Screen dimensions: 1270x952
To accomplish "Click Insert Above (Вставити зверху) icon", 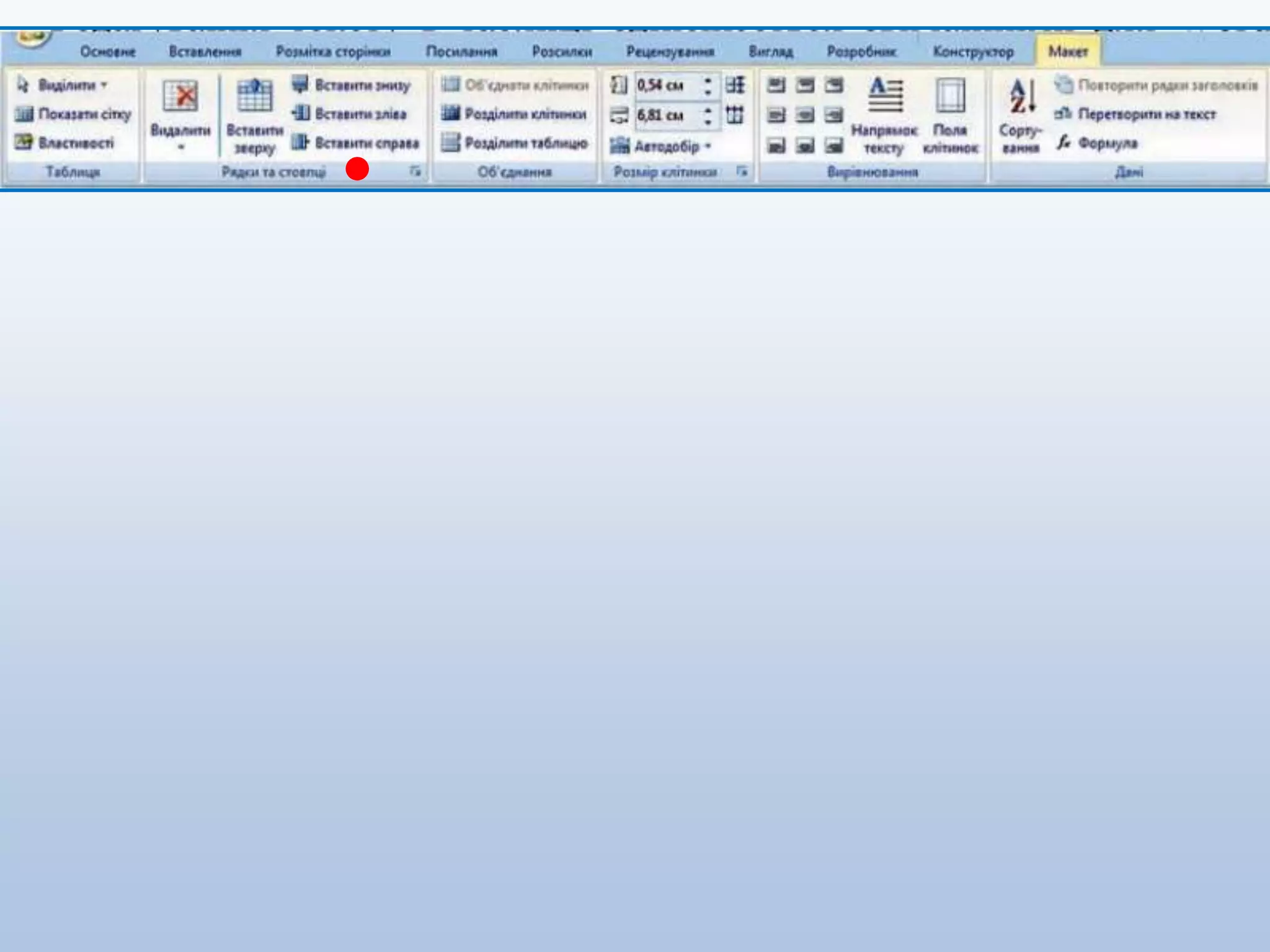I will click(x=254, y=97).
